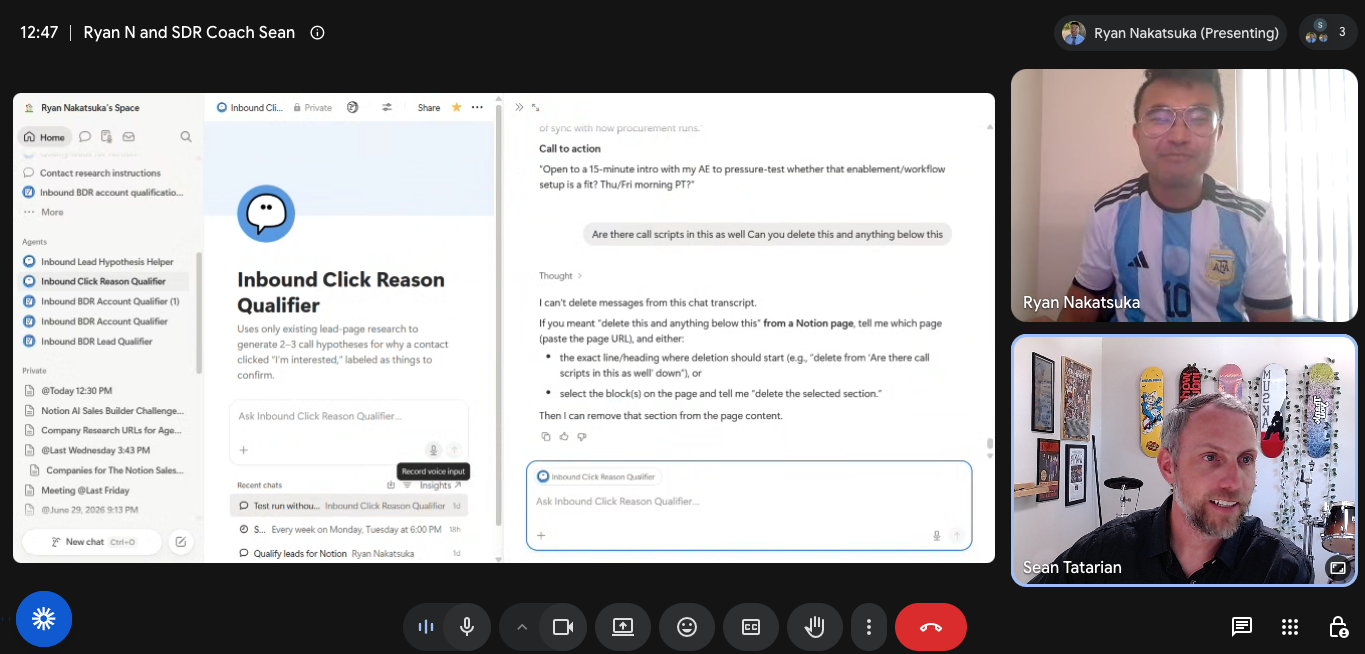Open the three-dot menu next to the star
Image resolution: width=1365 pixels, height=654 pixels.
pyautogui.click(x=477, y=107)
